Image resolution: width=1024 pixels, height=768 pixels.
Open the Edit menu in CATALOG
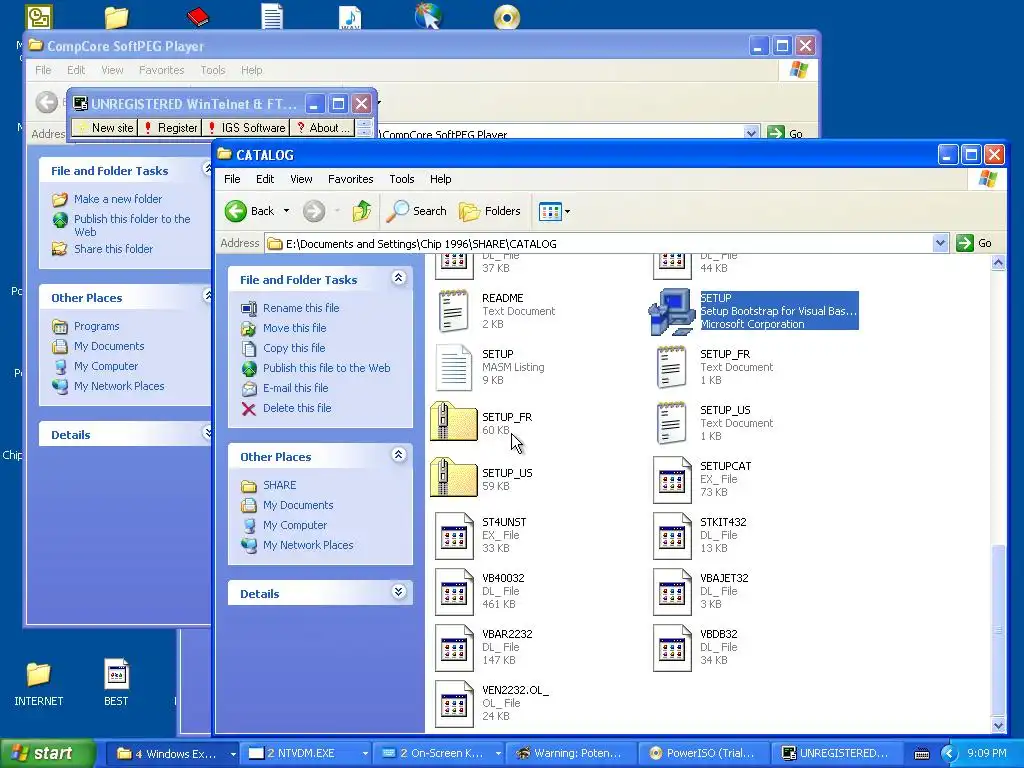tap(264, 179)
